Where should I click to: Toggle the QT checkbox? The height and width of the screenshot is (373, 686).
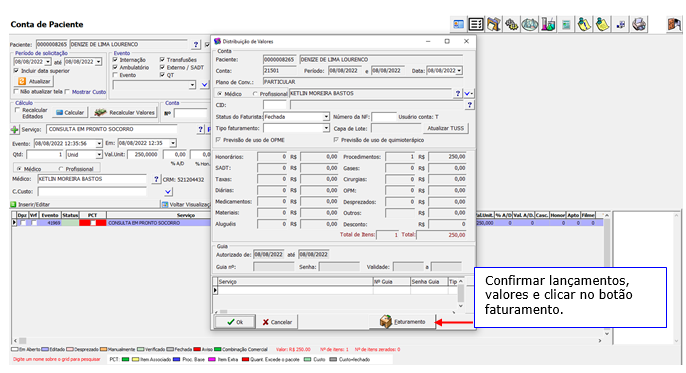[162, 76]
